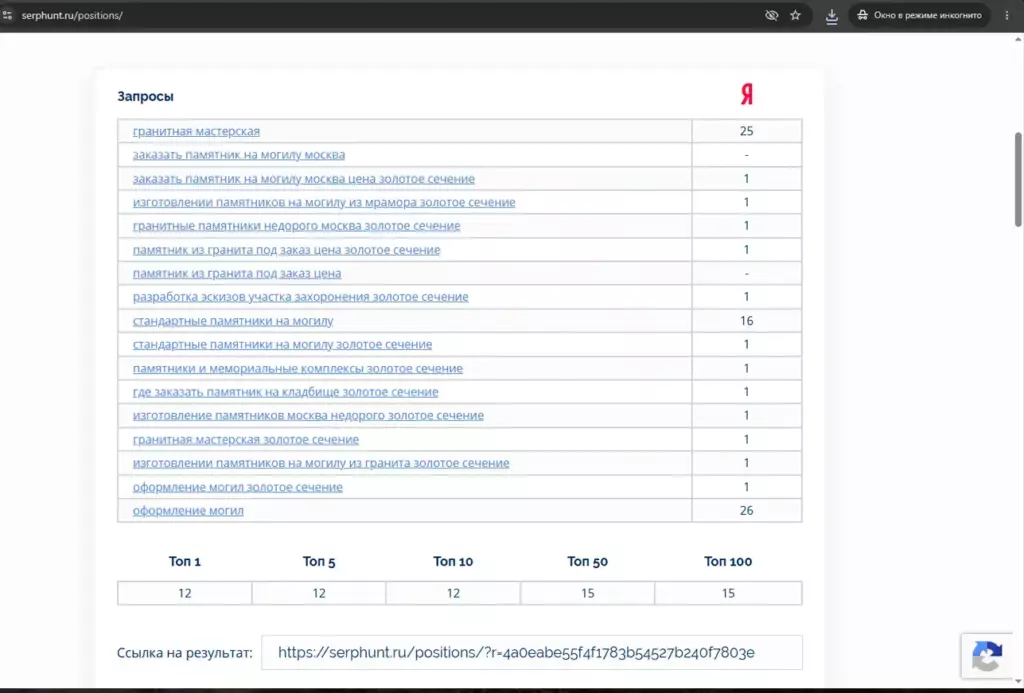The width and height of the screenshot is (1024, 693).
Task: Open 'изготовление памятников москва недорого' query
Action: coord(308,415)
